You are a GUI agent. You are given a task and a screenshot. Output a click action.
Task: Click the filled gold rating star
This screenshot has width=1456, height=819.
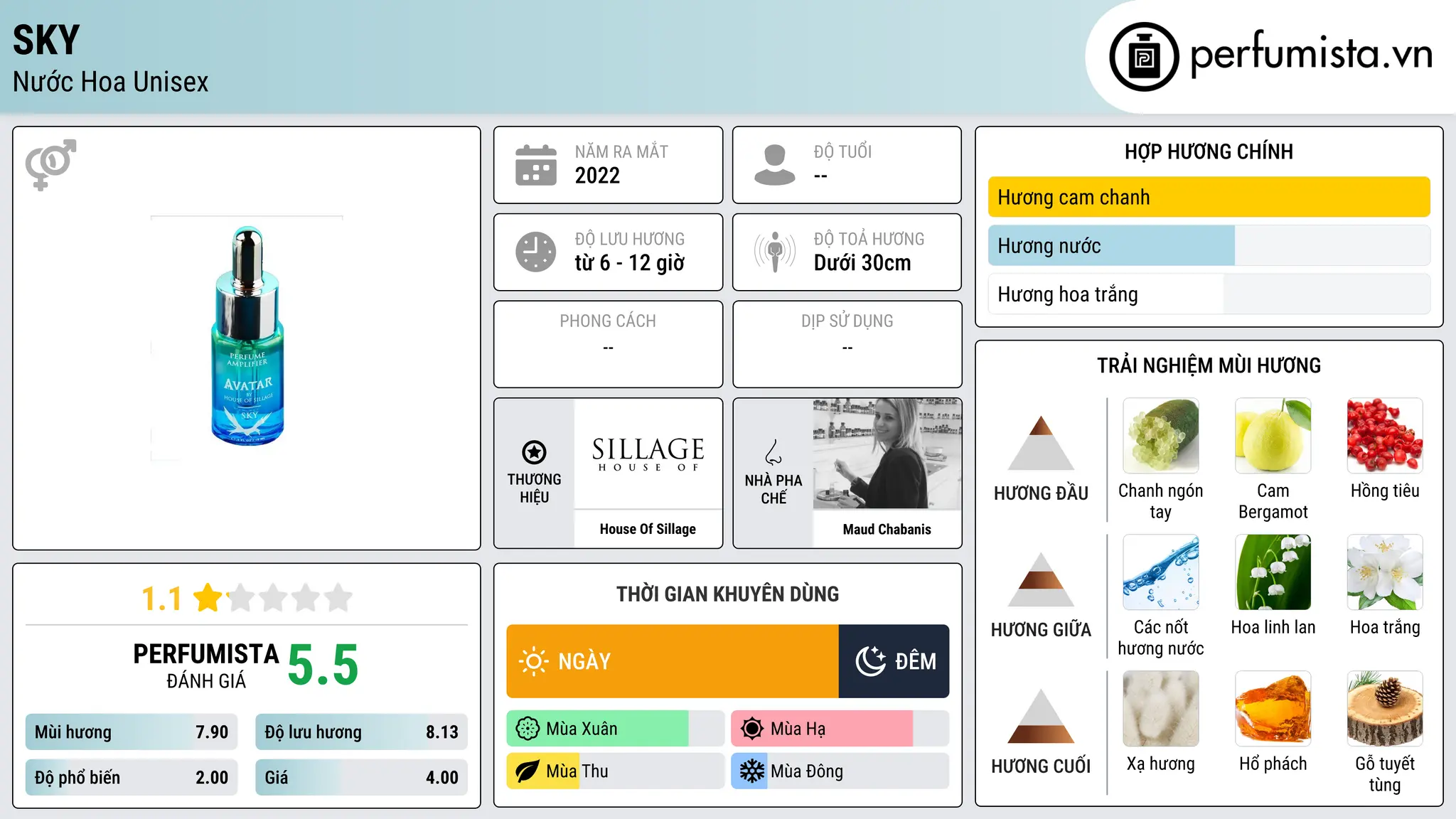point(208,598)
